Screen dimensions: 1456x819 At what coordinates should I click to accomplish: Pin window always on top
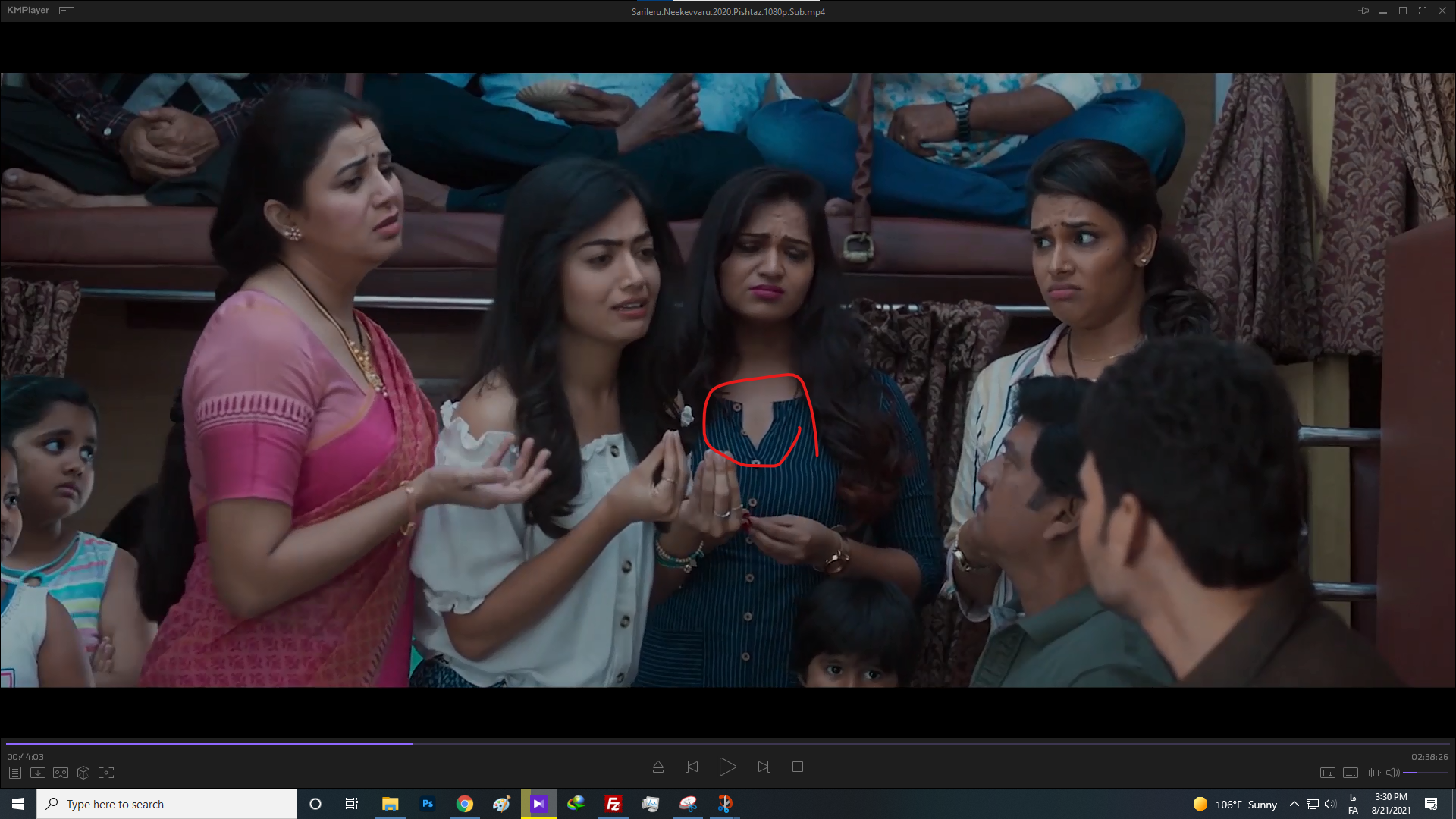click(1363, 11)
